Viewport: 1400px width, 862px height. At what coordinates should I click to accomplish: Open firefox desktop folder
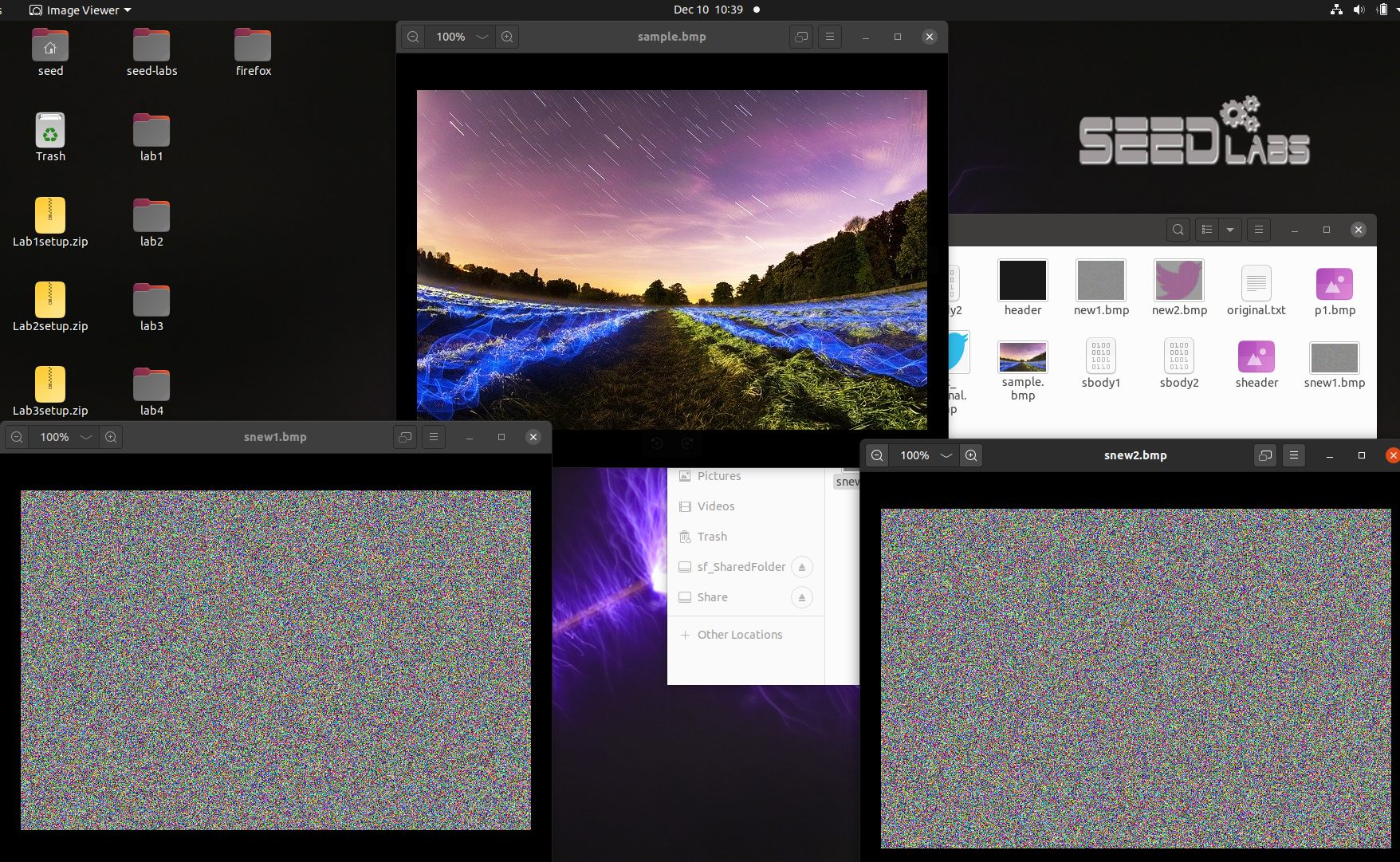[x=254, y=53]
